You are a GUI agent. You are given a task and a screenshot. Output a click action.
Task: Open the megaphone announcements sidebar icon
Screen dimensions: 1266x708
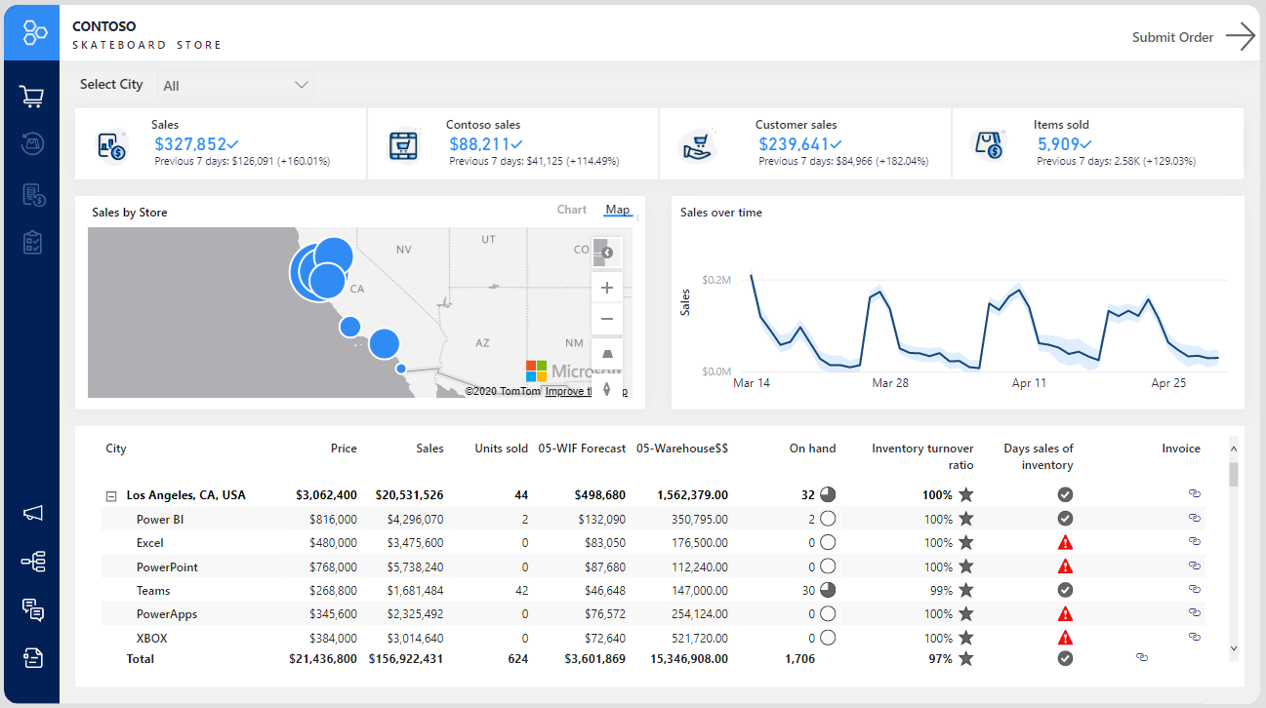tap(33, 513)
